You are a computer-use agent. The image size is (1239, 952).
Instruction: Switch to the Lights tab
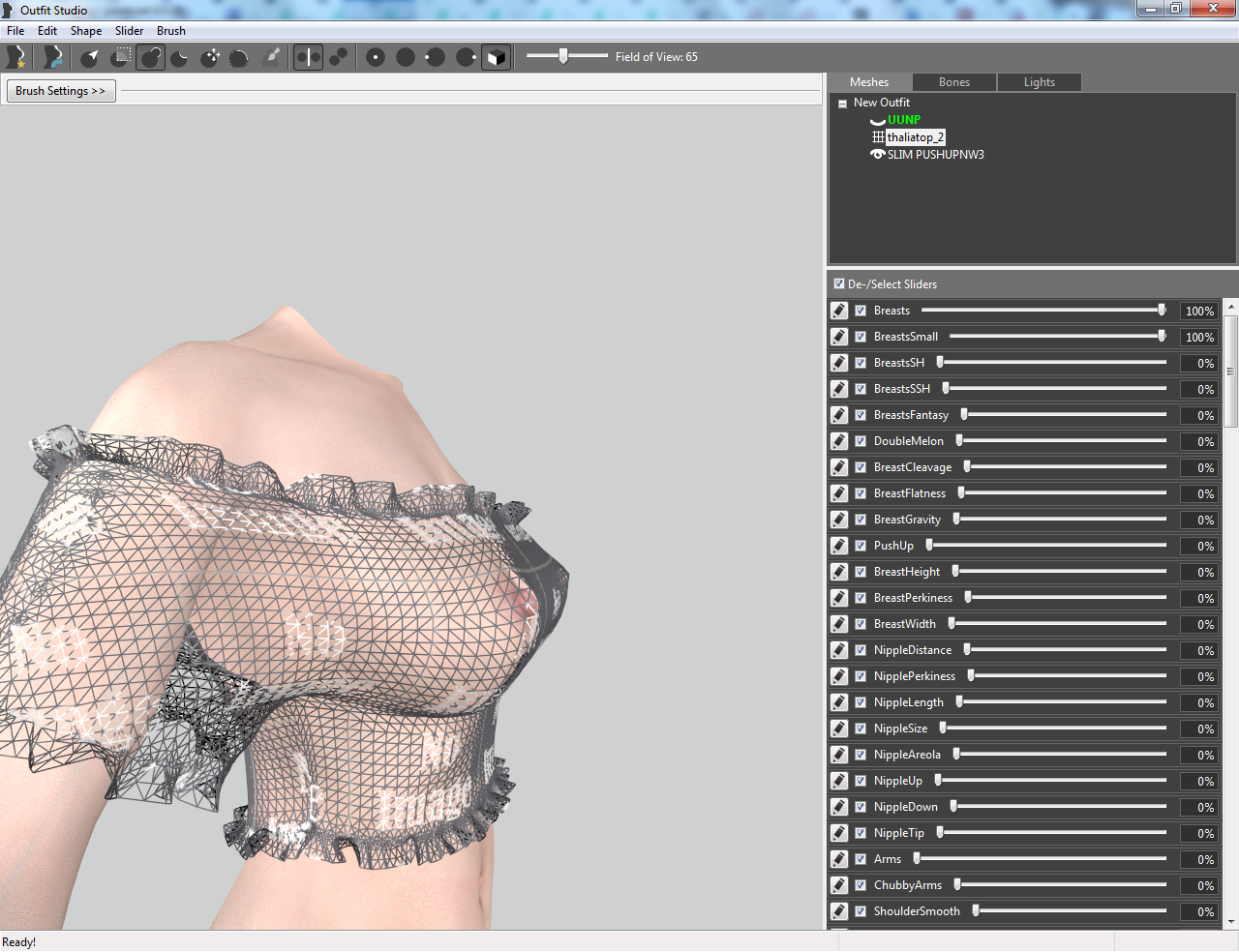[x=1040, y=82]
